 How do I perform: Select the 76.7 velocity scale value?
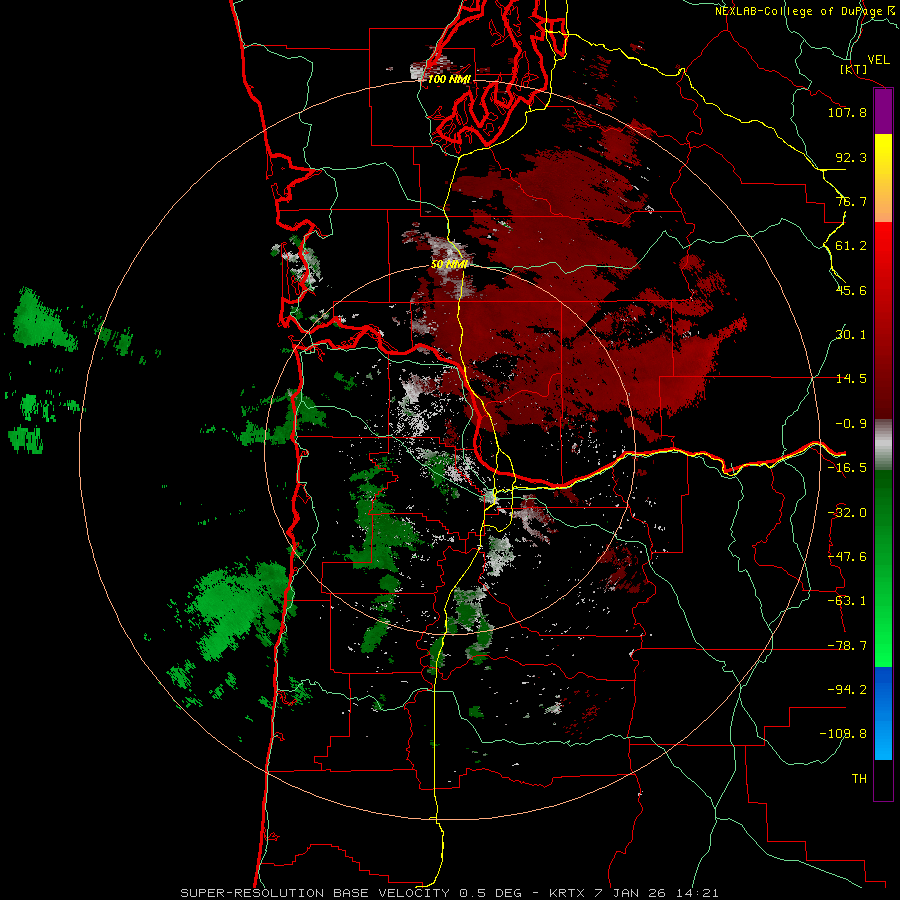(x=851, y=201)
